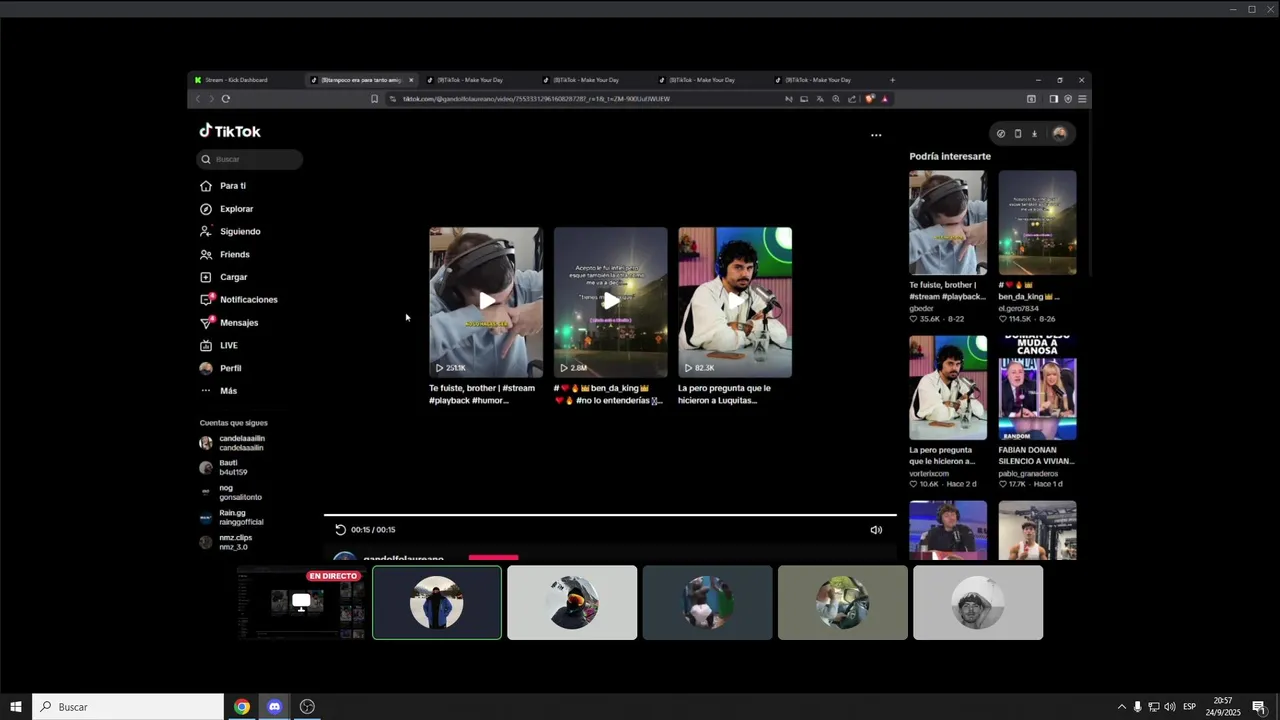The image size is (1280, 720).
Task: Click the TikTok phone app icon
Action: point(1018,134)
